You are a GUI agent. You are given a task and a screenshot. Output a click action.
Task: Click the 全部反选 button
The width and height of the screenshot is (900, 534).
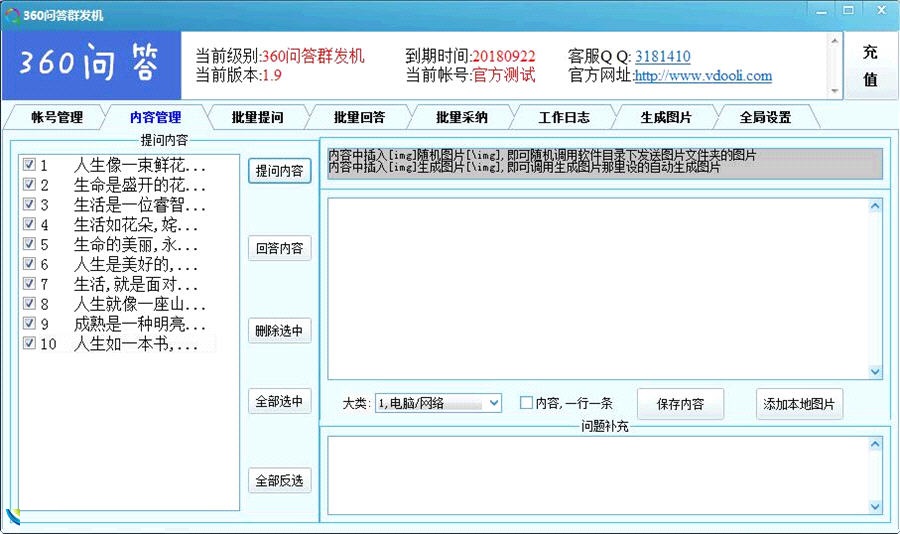click(x=280, y=481)
